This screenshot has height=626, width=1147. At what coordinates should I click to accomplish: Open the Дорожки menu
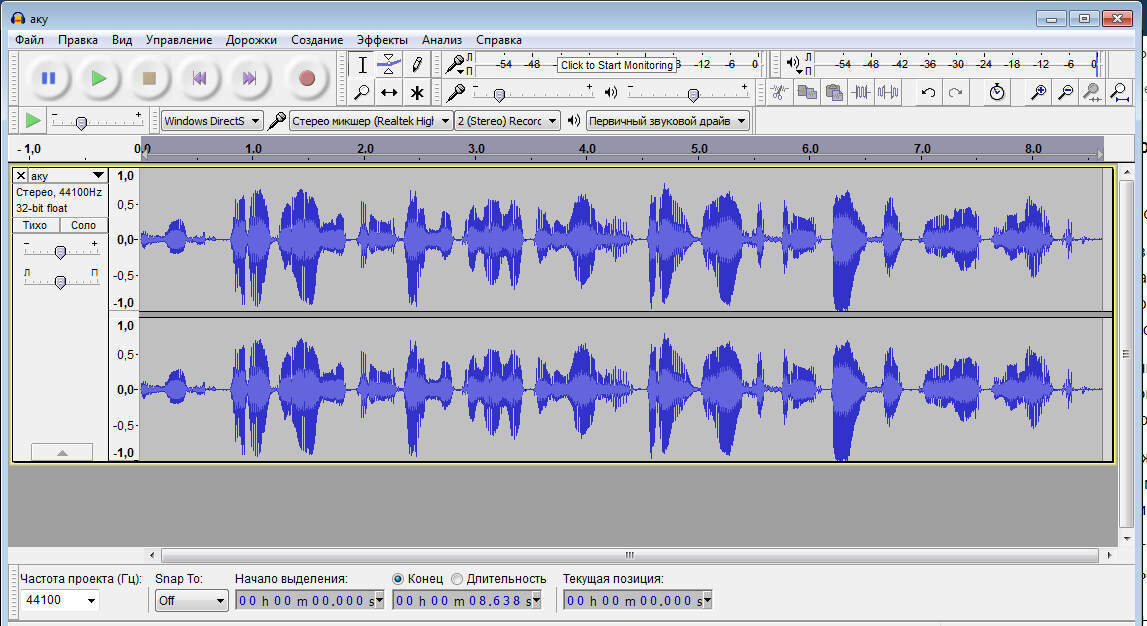pyautogui.click(x=251, y=39)
